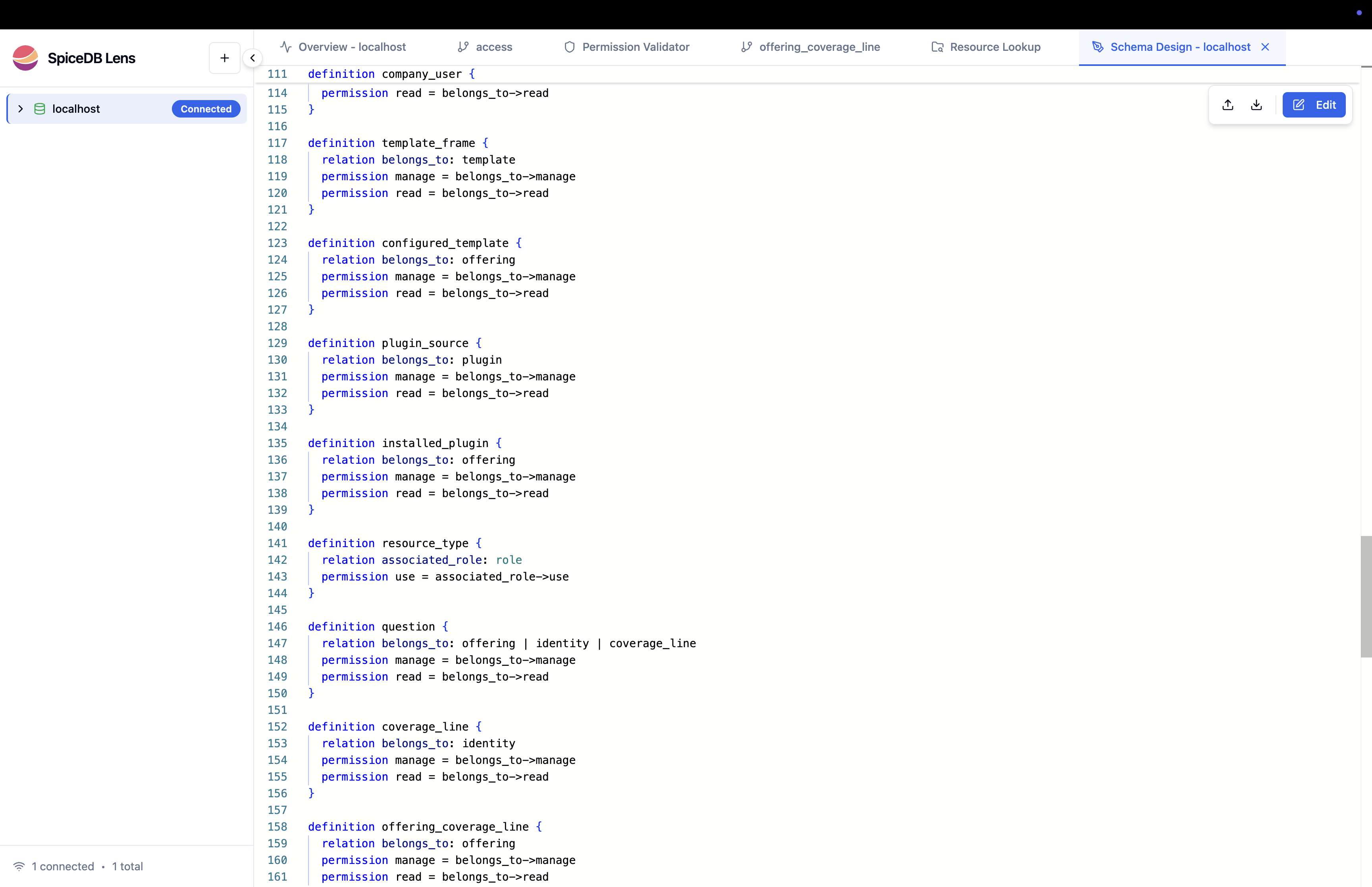Image resolution: width=1372 pixels, height=887 pixels.
Task: Click the shield icon on Permission Validator tab
Action: [569, 47]
